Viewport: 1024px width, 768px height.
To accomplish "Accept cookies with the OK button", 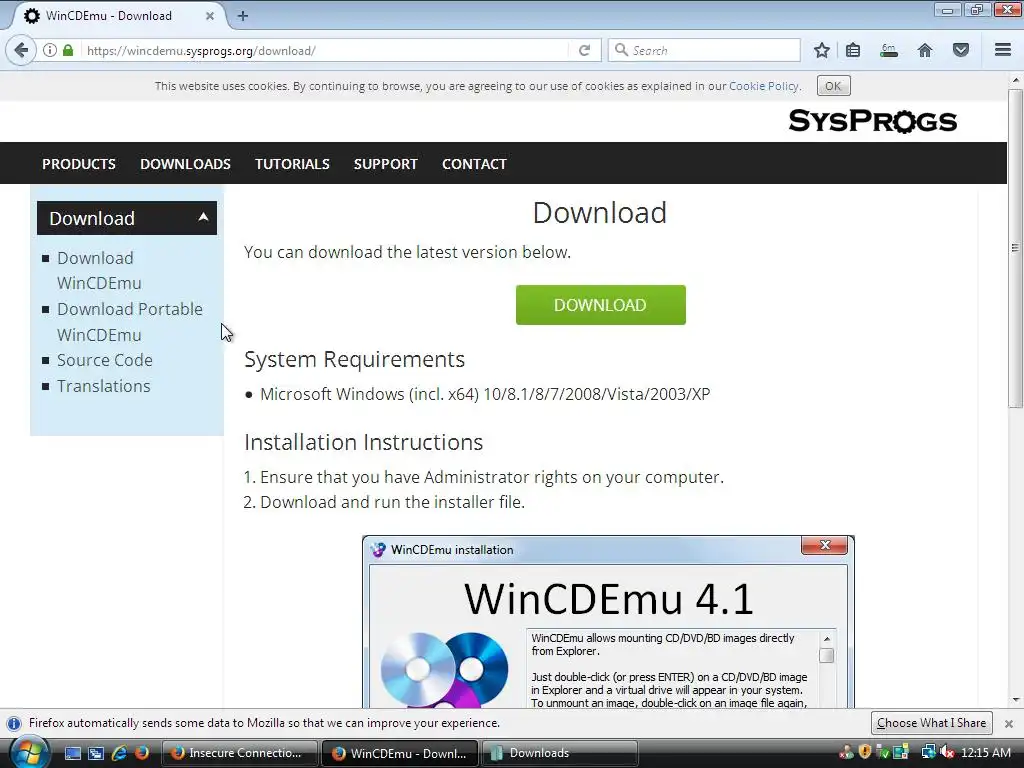I will coord(833,86).
